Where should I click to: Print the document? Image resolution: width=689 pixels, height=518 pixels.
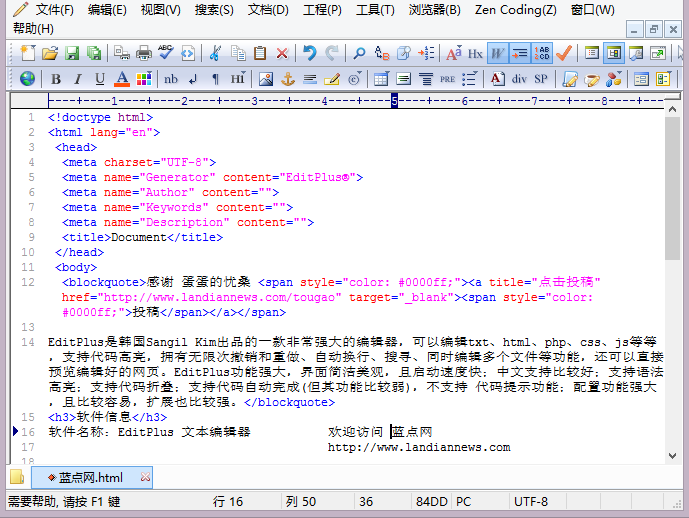click(144, 54)
